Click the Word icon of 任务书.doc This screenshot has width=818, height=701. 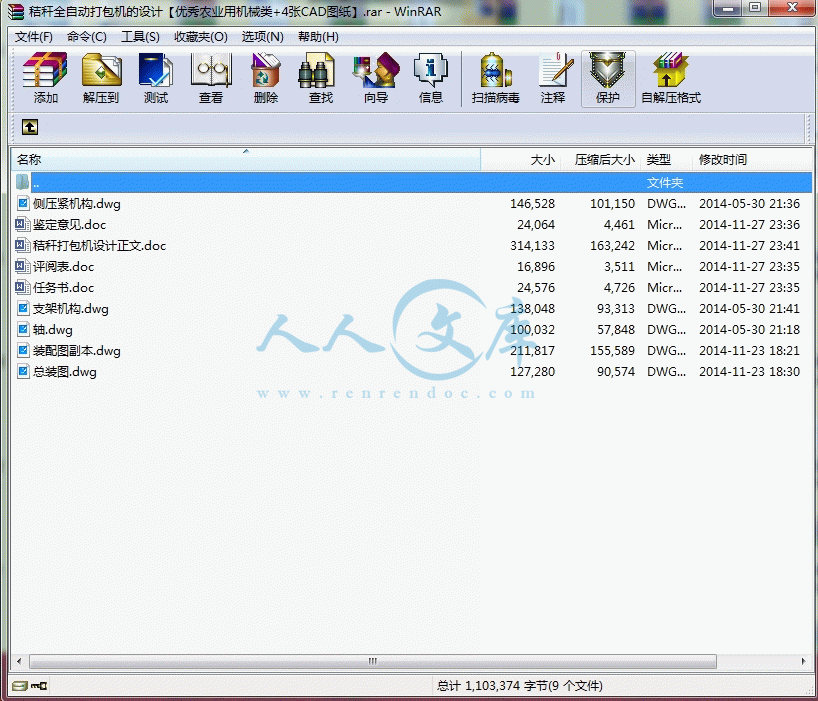[23, 287]
